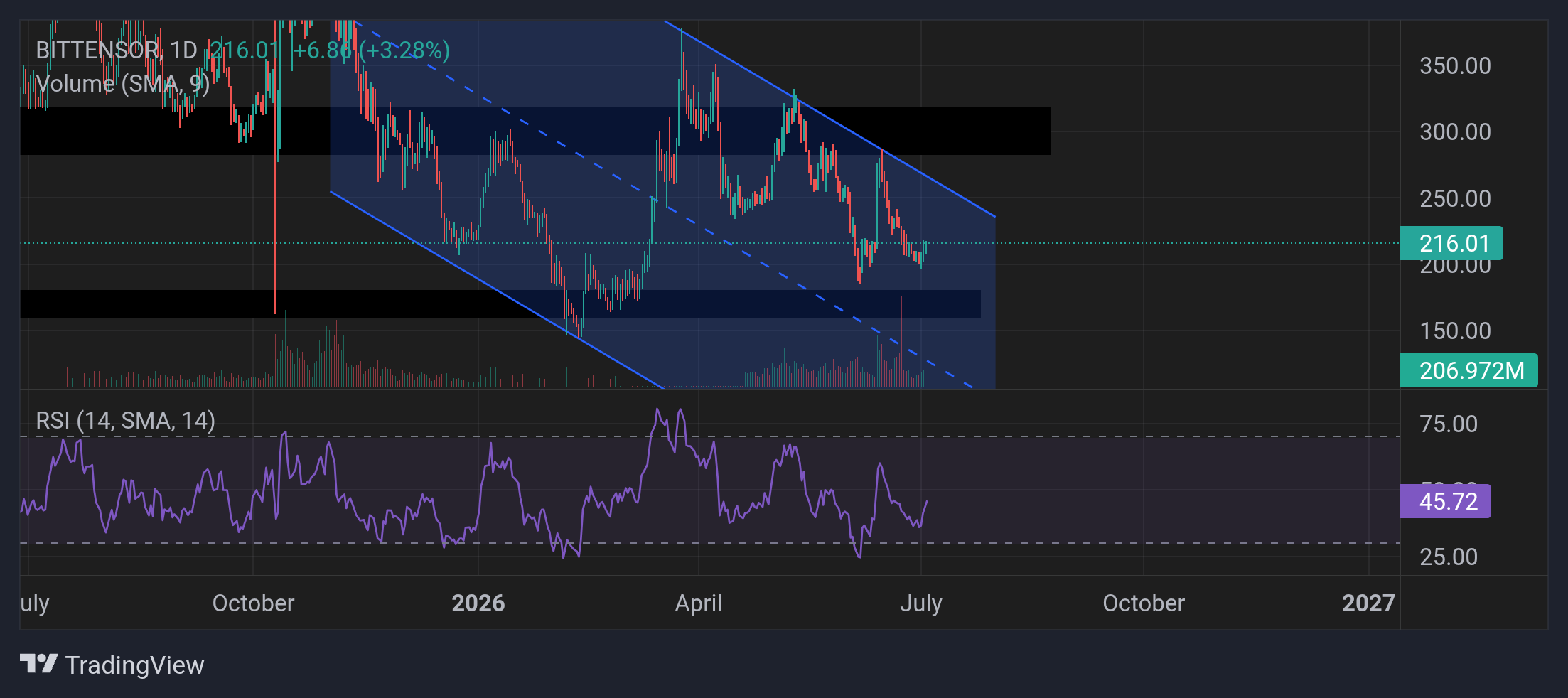Viewport: 1568px width, 698px height.
Task: Click the 75.00 RSI axis label
Action: coord(1449,424)
